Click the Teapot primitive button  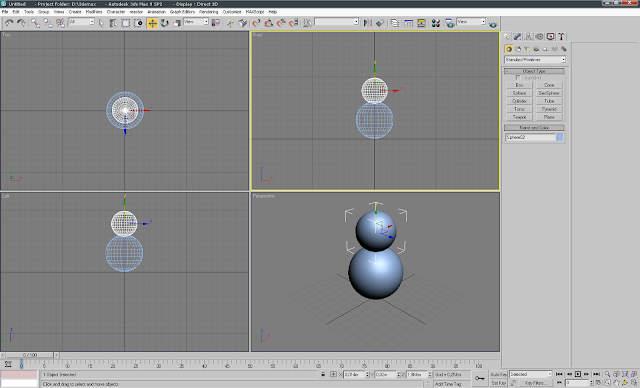[x=519, y=117]
